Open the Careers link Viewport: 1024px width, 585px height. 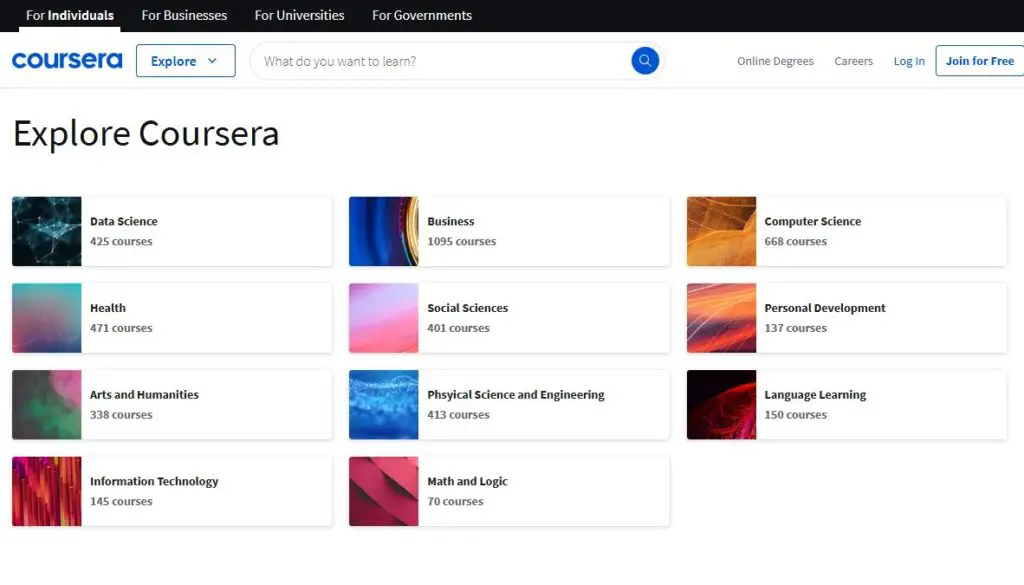click(854, 61)
